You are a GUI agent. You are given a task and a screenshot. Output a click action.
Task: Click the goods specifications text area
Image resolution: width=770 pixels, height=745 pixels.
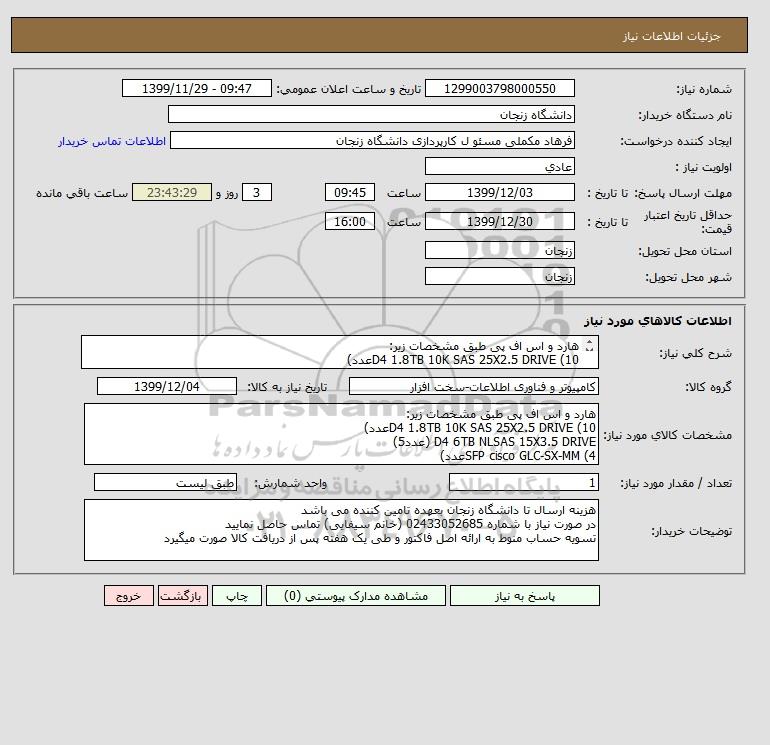341,434
